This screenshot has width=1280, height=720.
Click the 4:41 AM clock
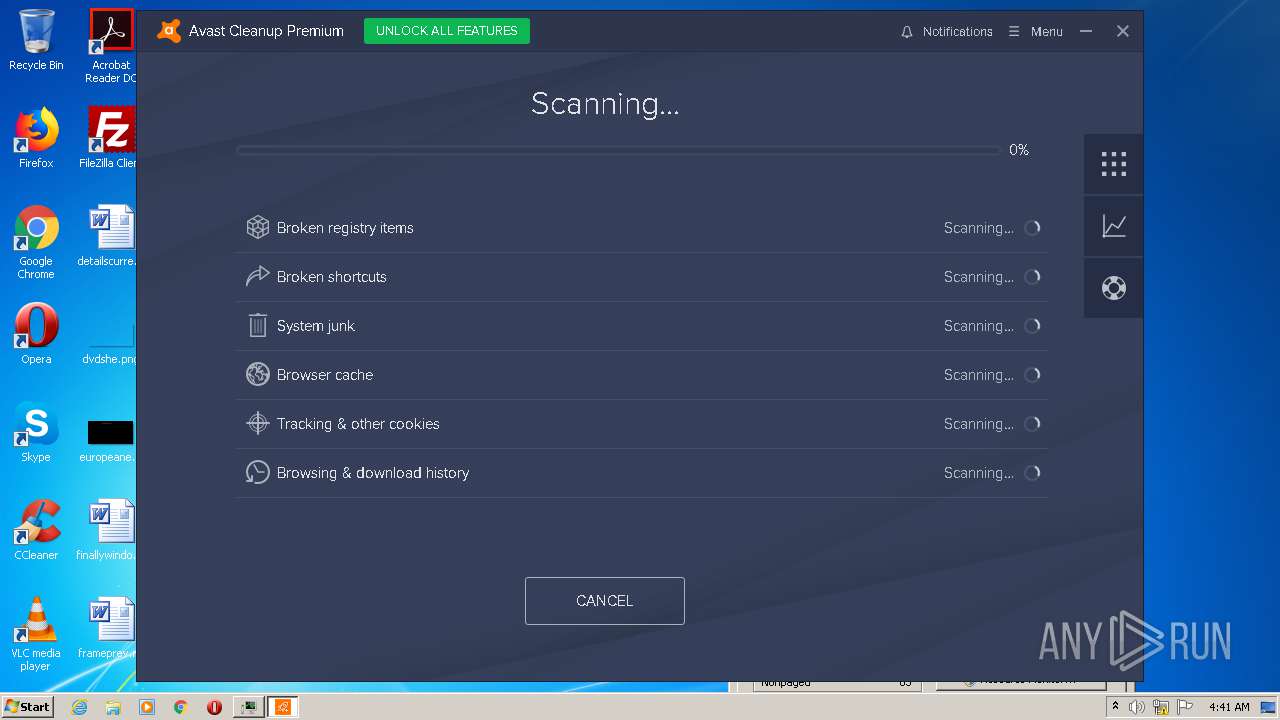pyautogui.click(x=1229, y=707)
